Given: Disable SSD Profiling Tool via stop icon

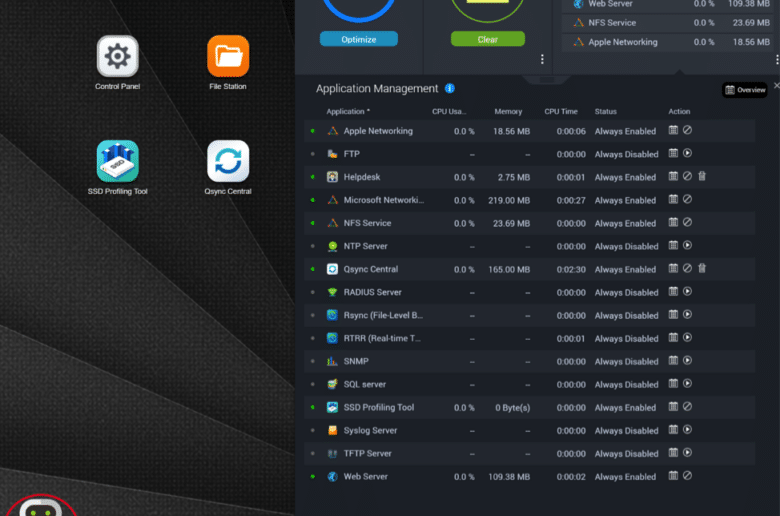Looking at the screenshot, I should point(687,407).
